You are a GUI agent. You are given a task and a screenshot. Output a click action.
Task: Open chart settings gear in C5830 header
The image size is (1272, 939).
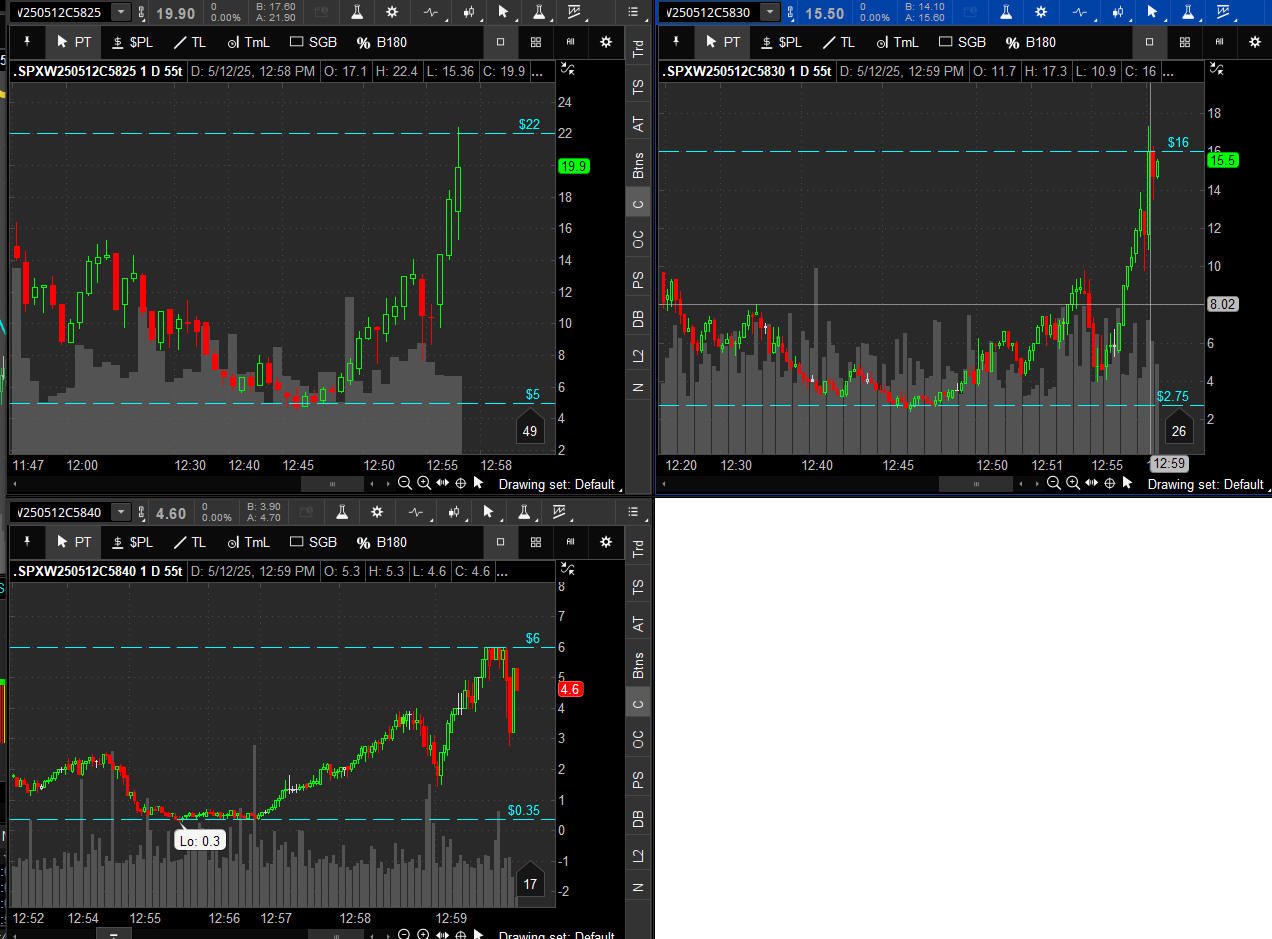pyautogui.click(x=1041, y=12)
